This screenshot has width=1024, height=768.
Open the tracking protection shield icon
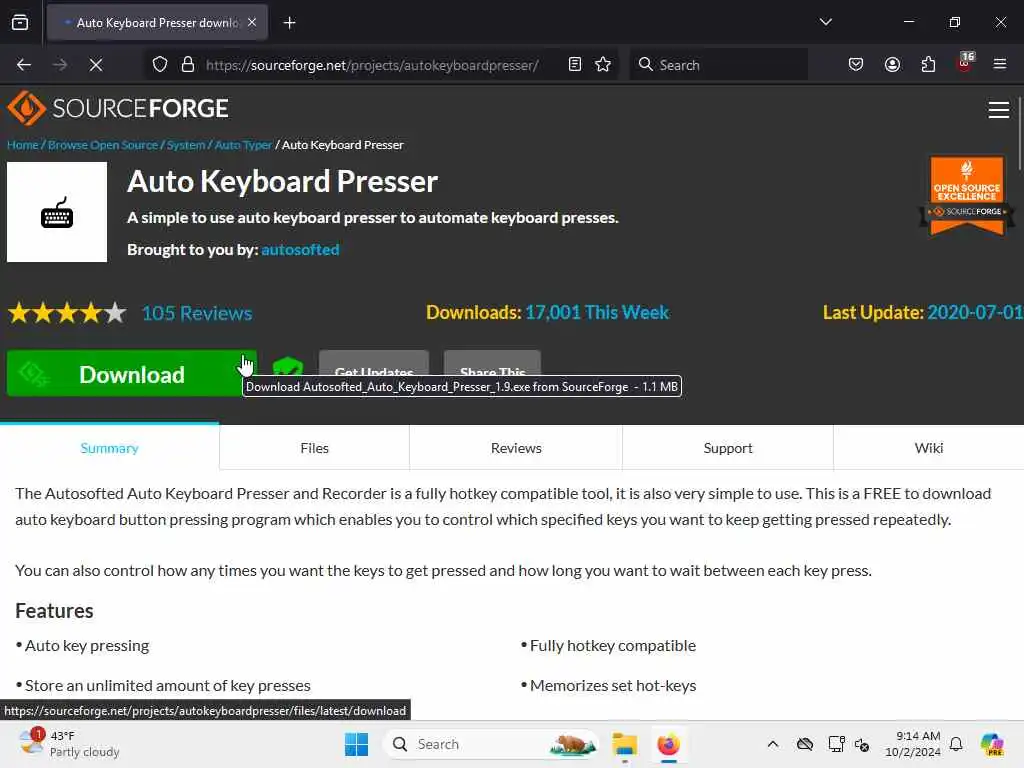pyautogui.click(x=160, y=65)
